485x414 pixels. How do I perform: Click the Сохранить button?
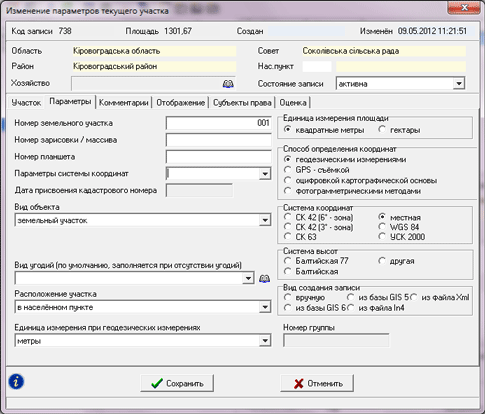pyautogui.click(x=177, y=383)
